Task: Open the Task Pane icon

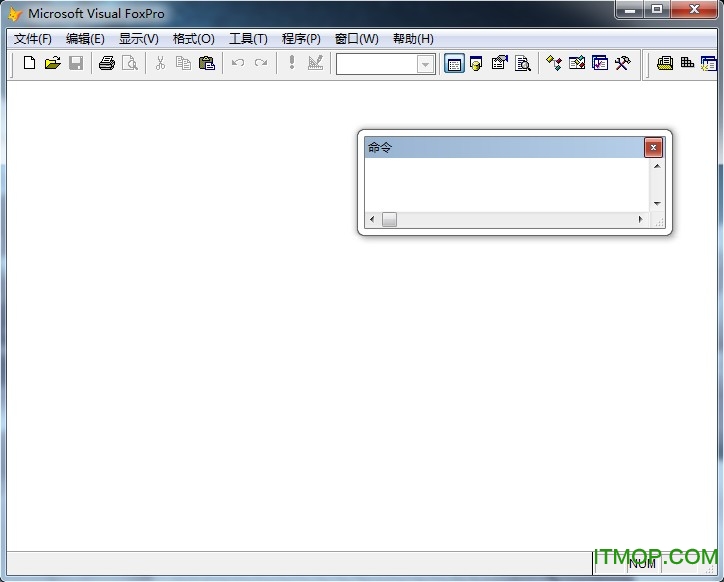Action: 600,63
